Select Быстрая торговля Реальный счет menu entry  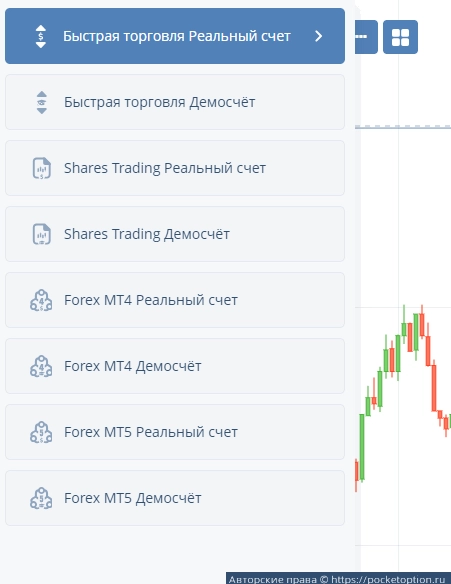pos(175,36)
